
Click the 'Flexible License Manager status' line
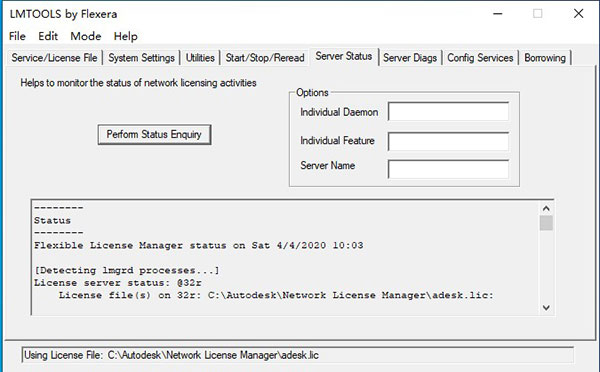point(199,245)
